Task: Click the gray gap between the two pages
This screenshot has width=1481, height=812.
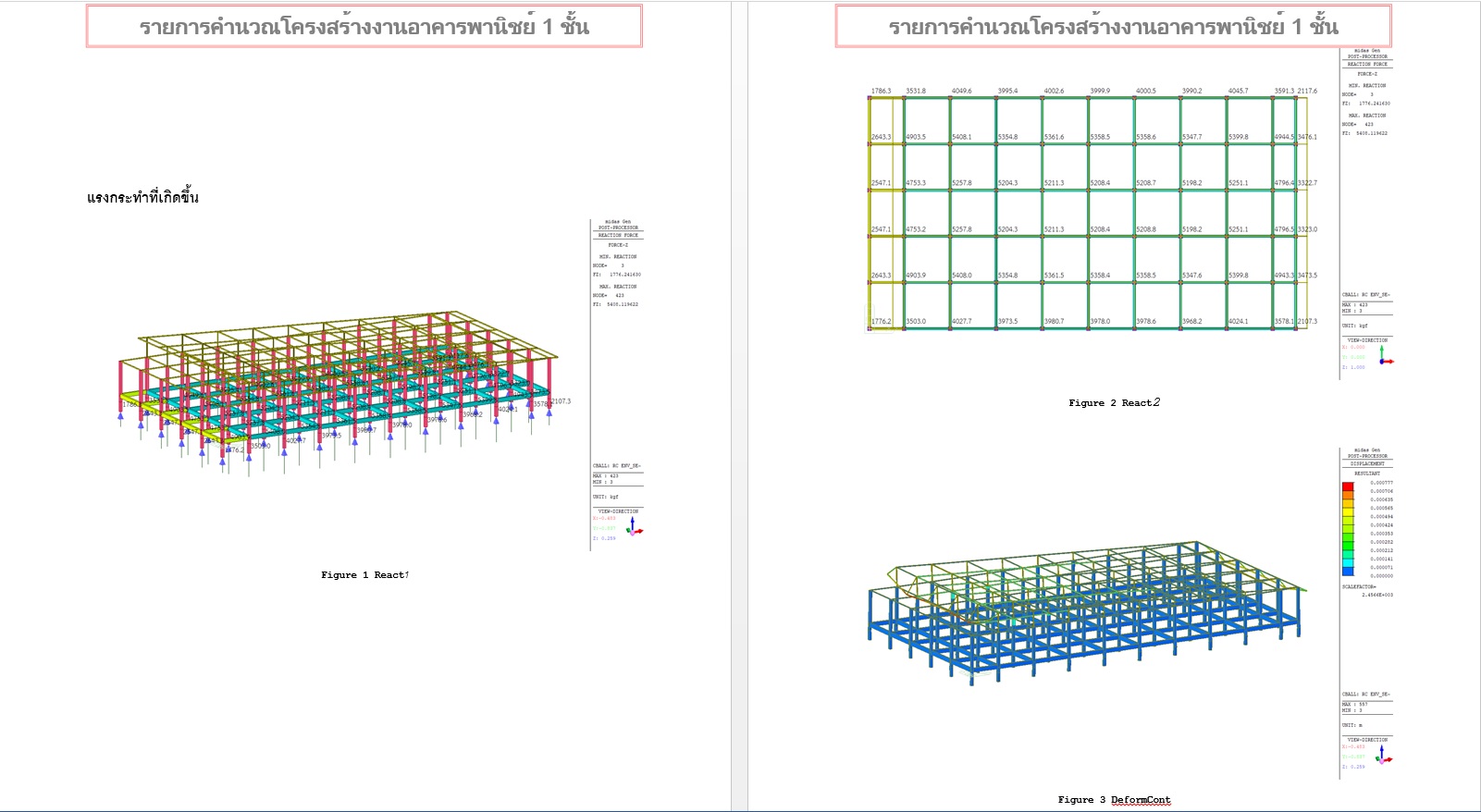Action: (739, 407)
